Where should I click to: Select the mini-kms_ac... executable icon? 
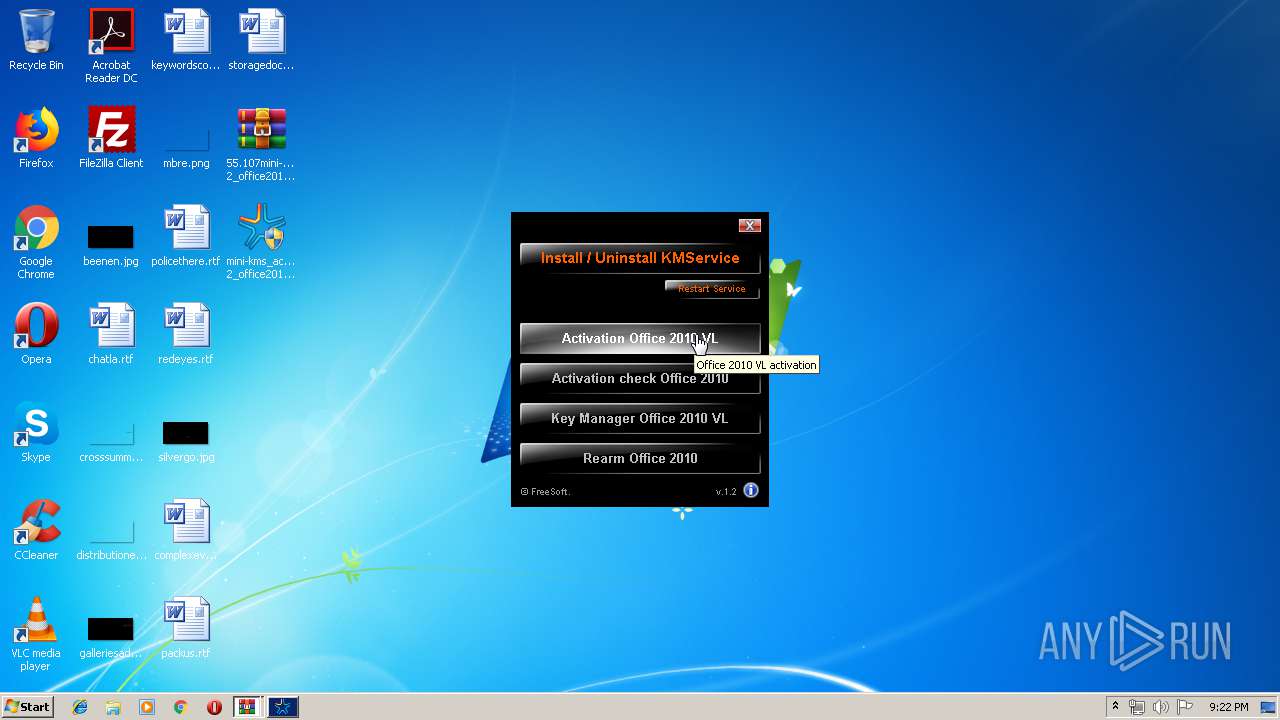[261, 243]
